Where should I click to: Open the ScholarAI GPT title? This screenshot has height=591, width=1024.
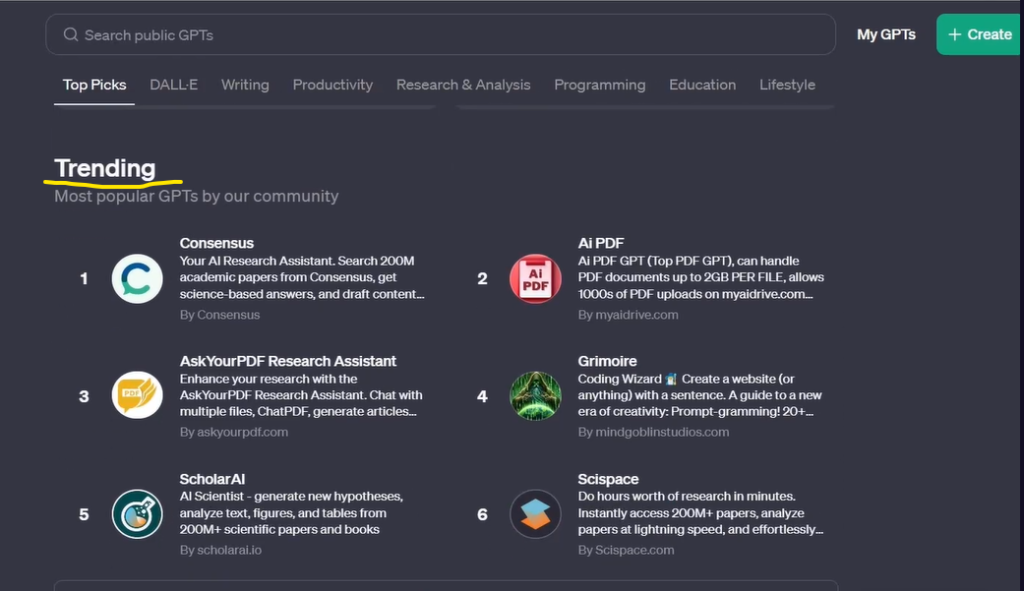point(212,479)
